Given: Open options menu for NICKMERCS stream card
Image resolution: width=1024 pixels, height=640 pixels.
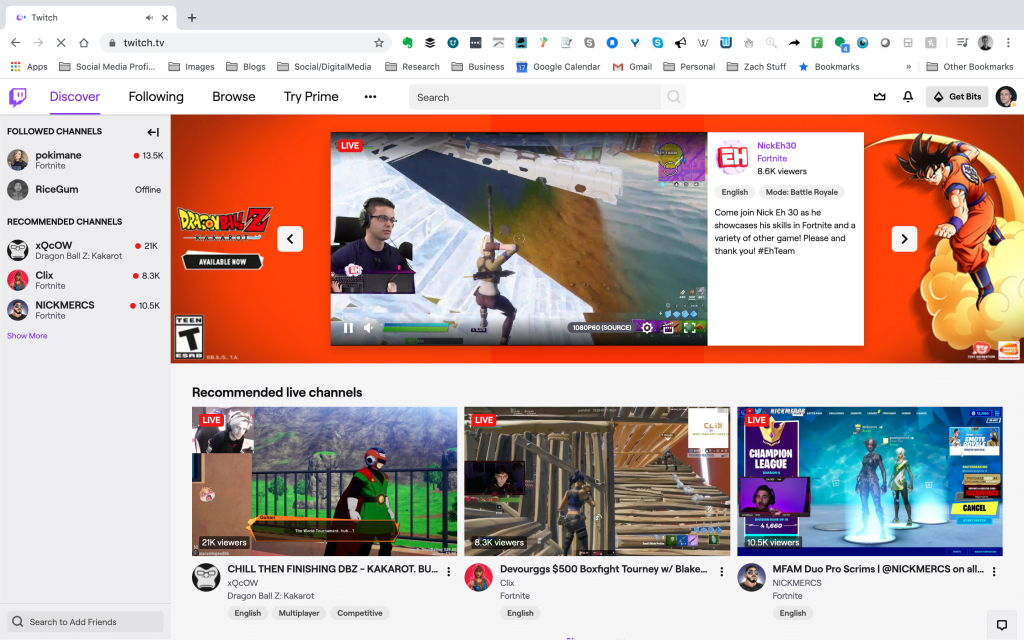Looking at the screenshot, I should [994, 571].
